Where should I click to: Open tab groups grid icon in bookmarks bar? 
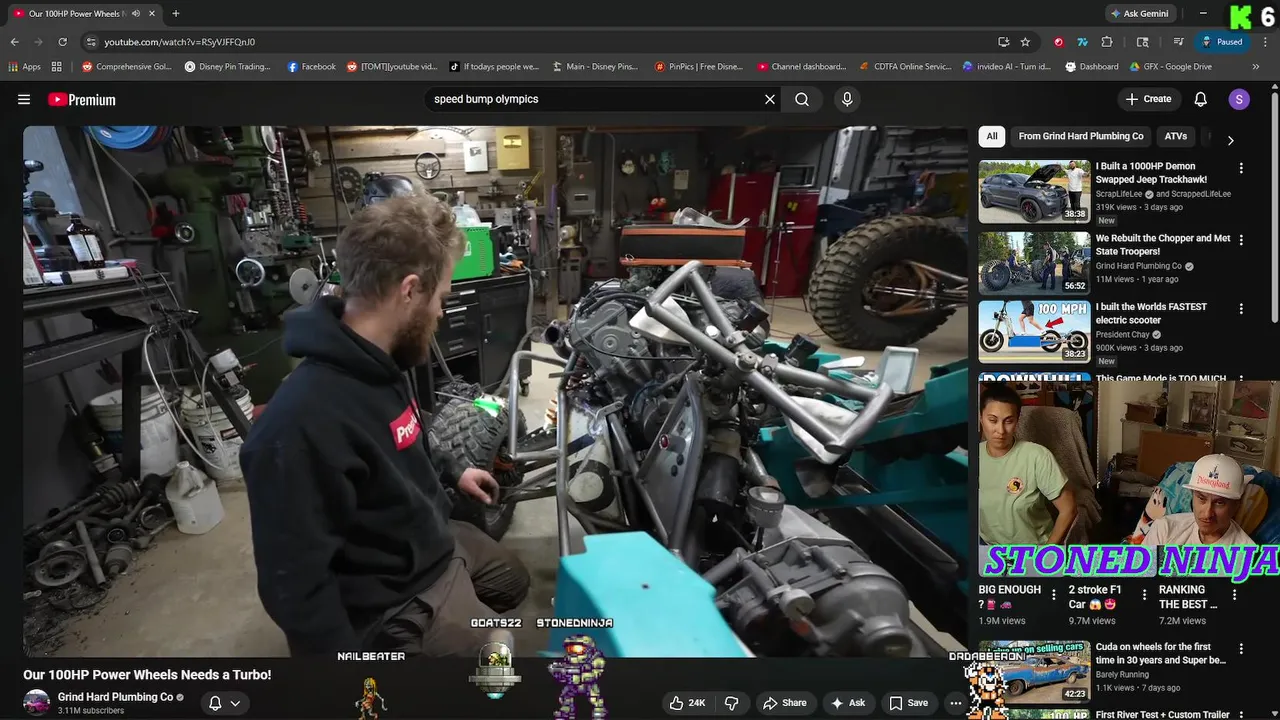point(57,67)
